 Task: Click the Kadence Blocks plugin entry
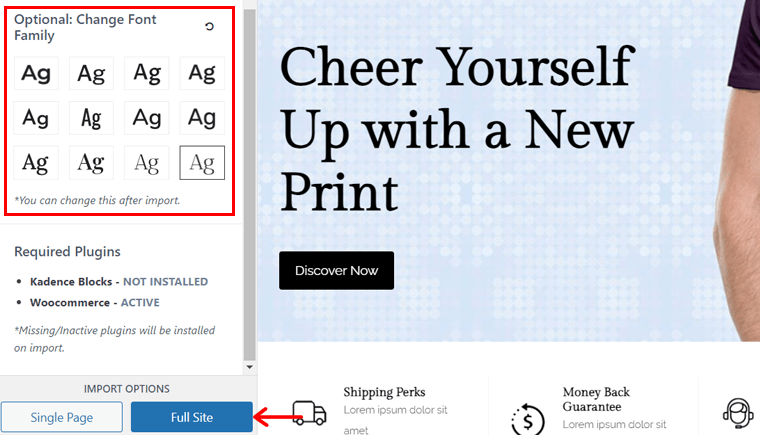click(x=119, y=282)
